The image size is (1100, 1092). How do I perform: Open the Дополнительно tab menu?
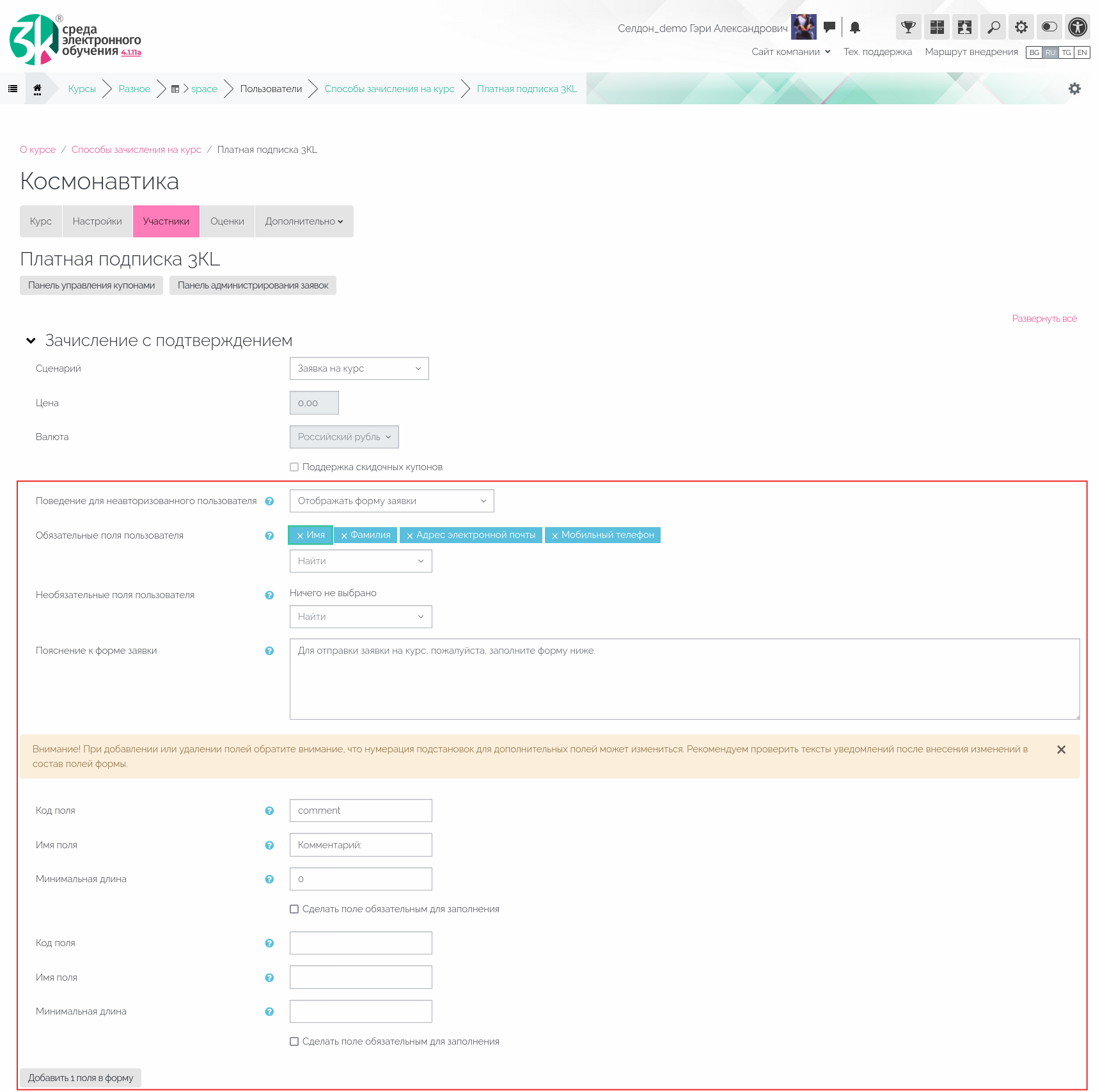304,221
